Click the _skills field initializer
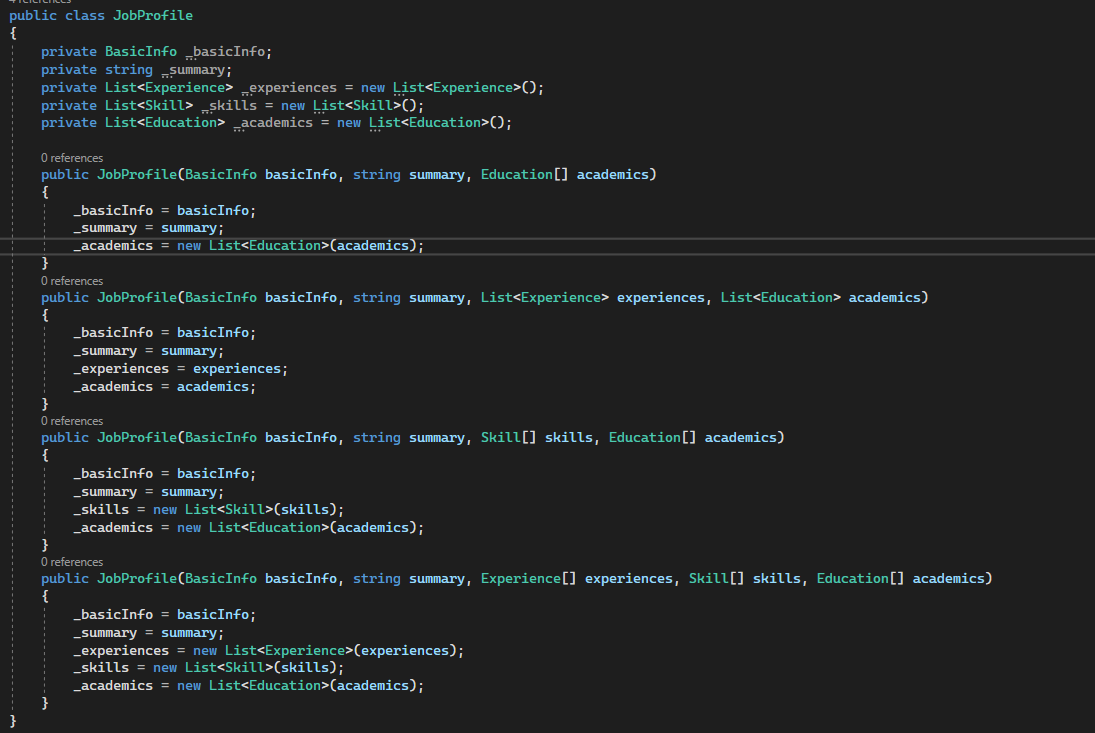The height and width of the screenshot is (733, 1095). [x=352, y=104]
